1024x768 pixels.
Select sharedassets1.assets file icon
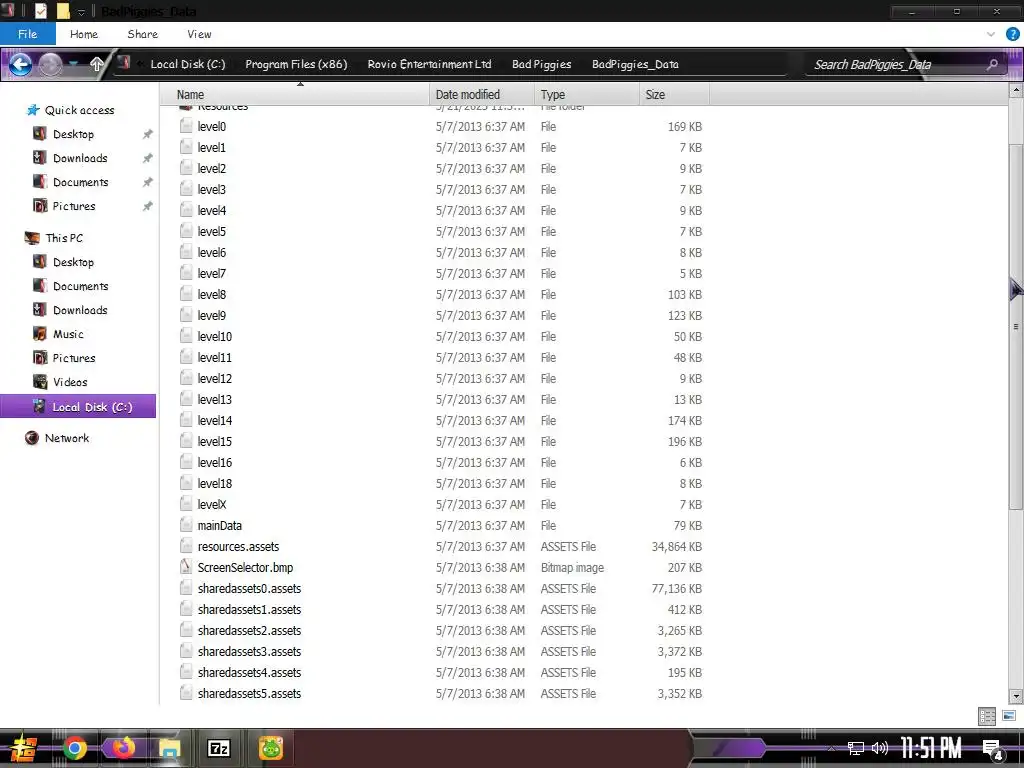click(x=186, y=609)
